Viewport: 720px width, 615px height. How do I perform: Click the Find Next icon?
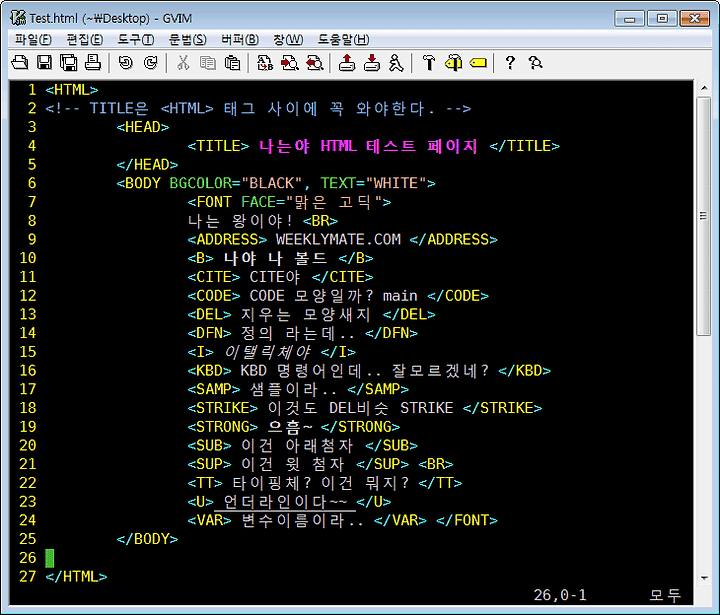pyautogui.click(x=290, y=62)
